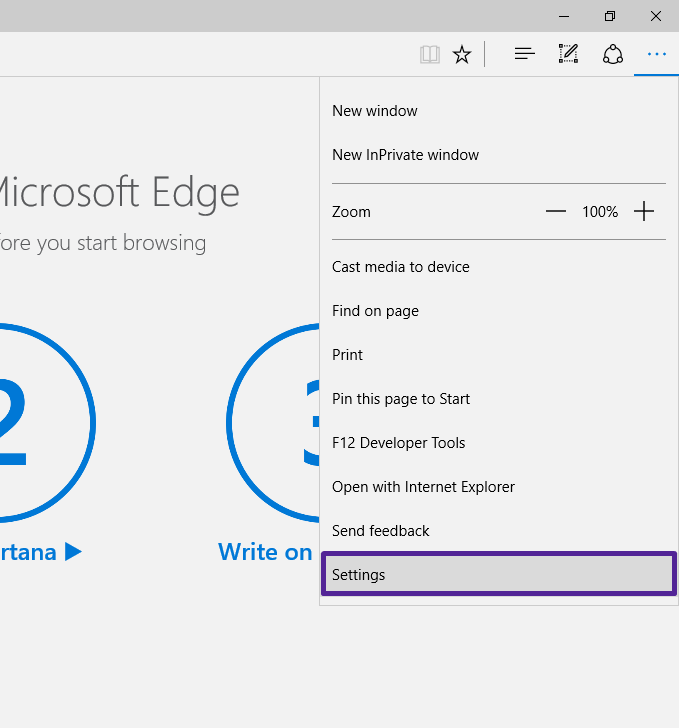Screen dimensions: 679x728
Task: Select New window menu entry
Action: click(x=499, y=111)
